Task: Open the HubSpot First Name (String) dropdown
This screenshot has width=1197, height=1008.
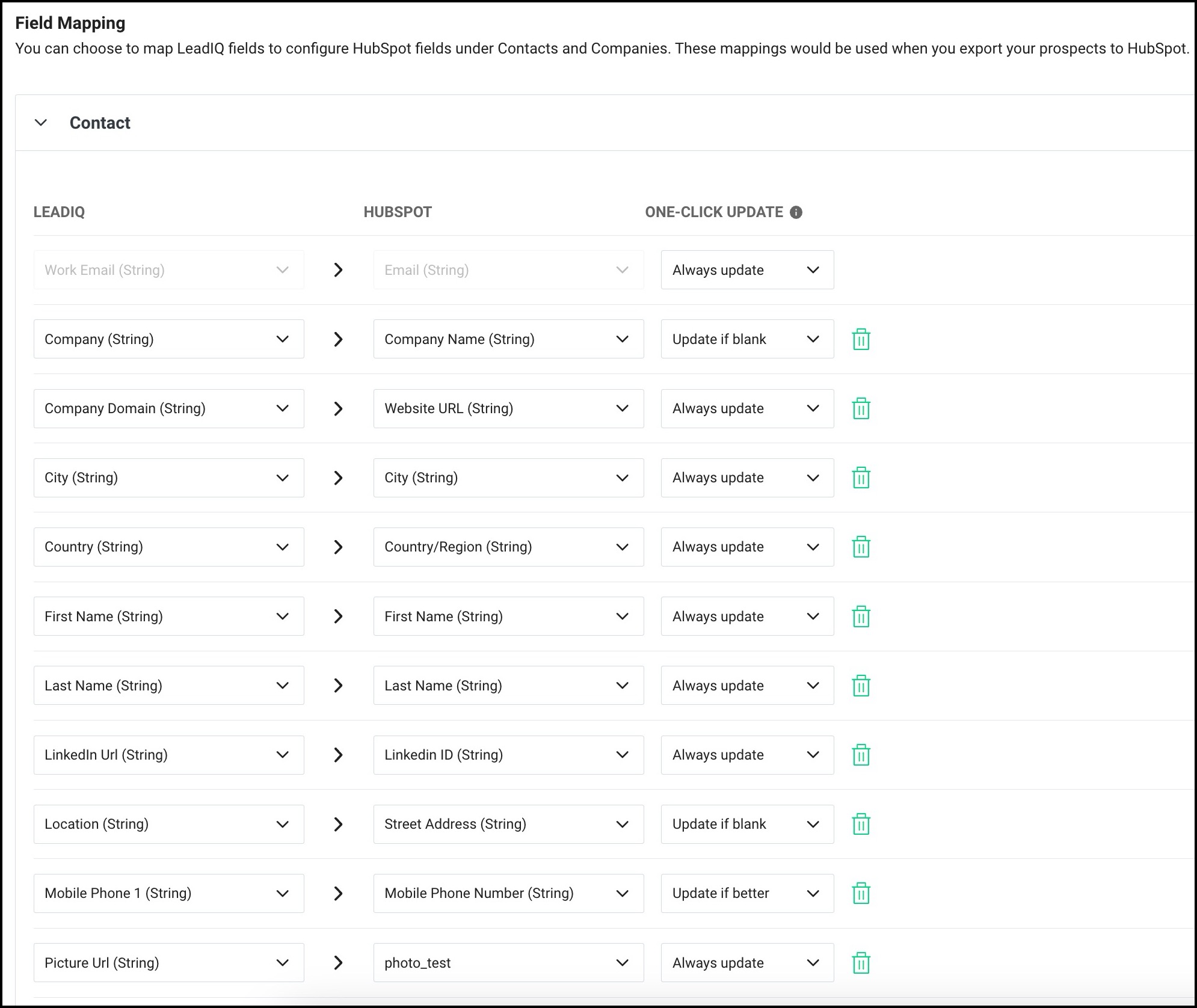Action: coord(509,616)
